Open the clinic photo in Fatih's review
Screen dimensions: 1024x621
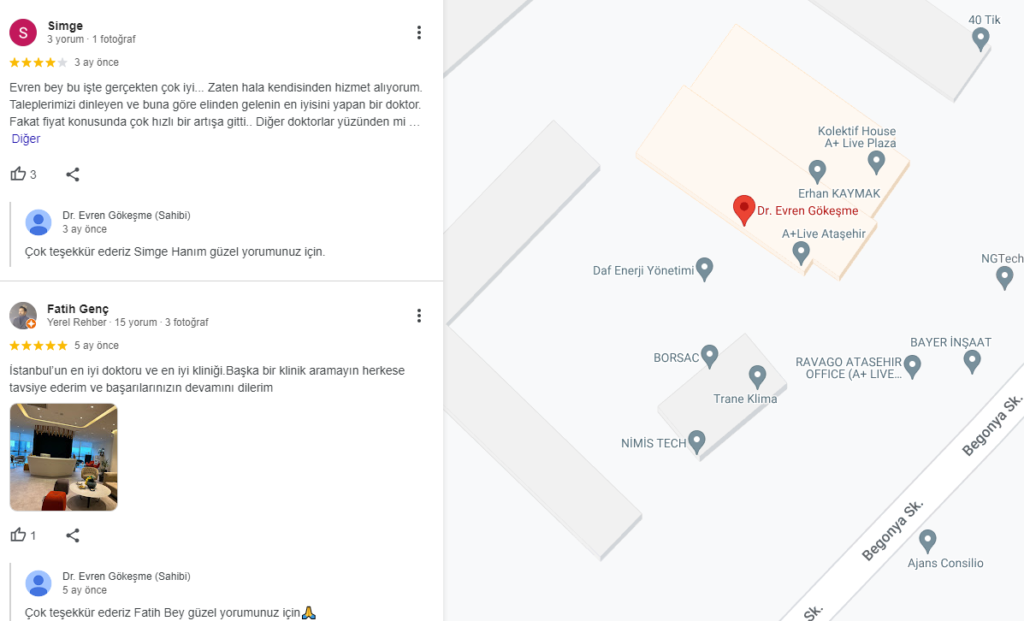click(x=63, y=457)
